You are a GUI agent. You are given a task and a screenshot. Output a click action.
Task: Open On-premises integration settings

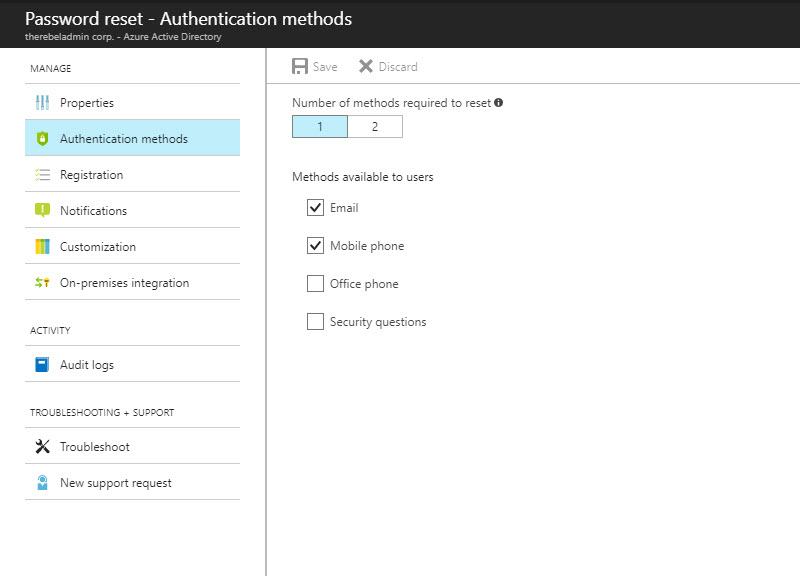(133, 282)
